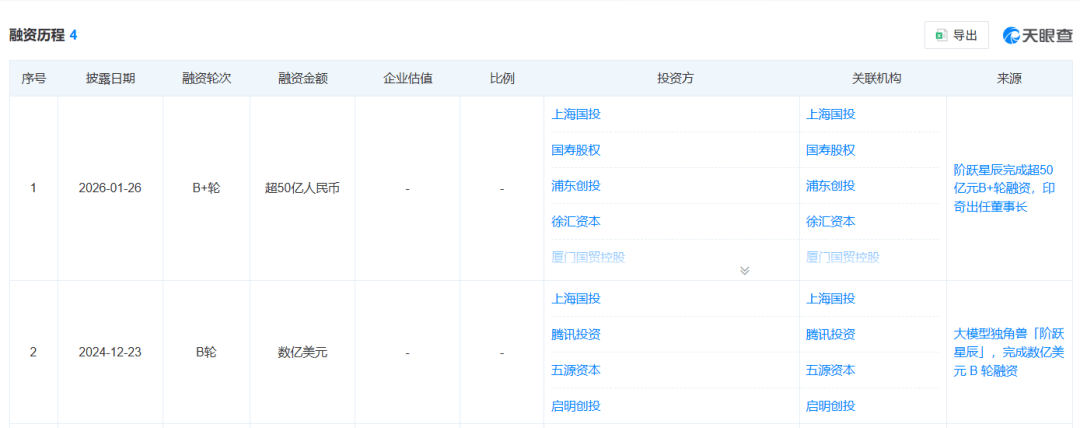Open the B轮 financing news source link
Image resolution: width=1080 pixels, height=428 pixels.
(1009, 352)
